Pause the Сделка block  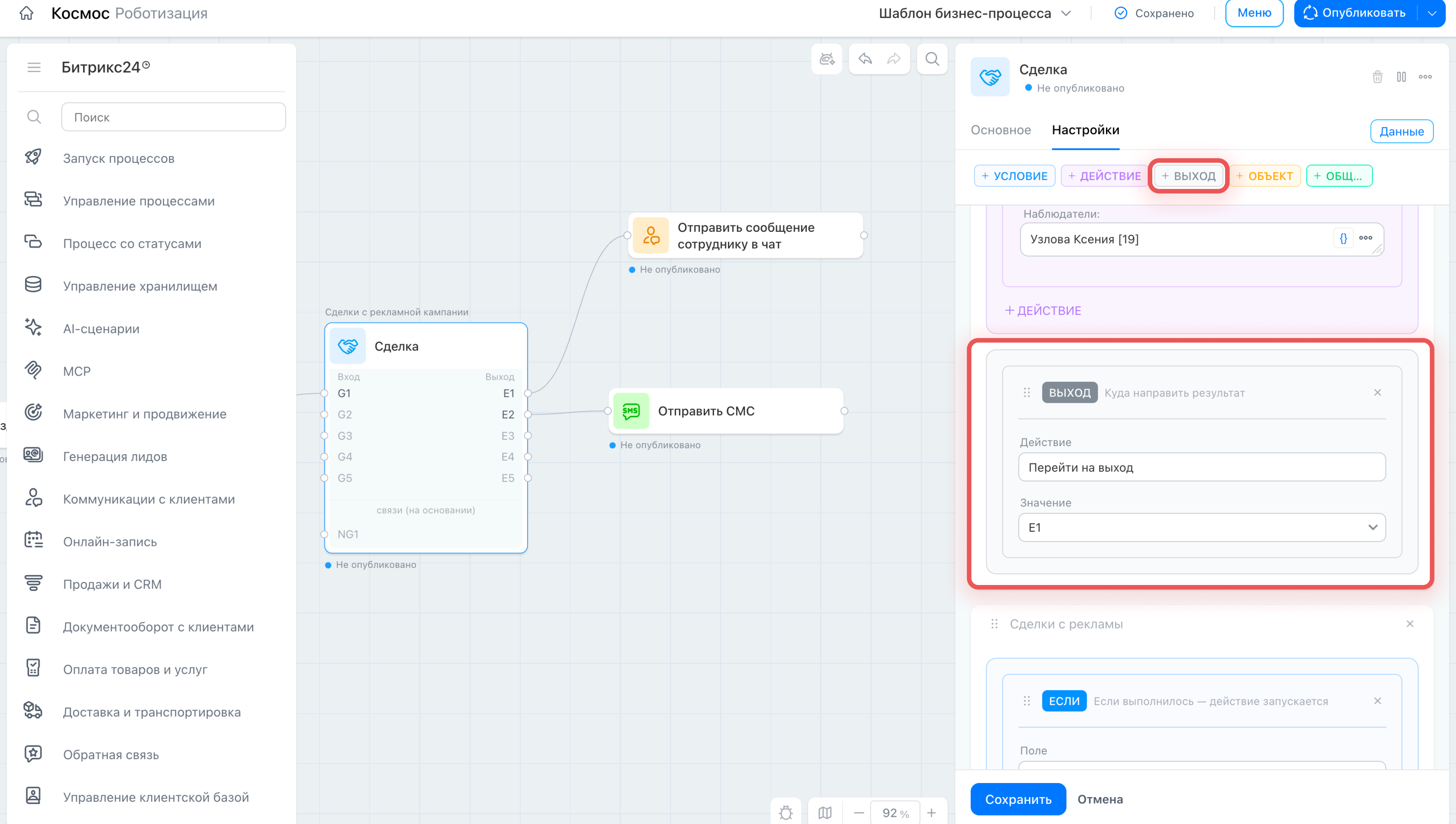click(x=1401, y=76)
